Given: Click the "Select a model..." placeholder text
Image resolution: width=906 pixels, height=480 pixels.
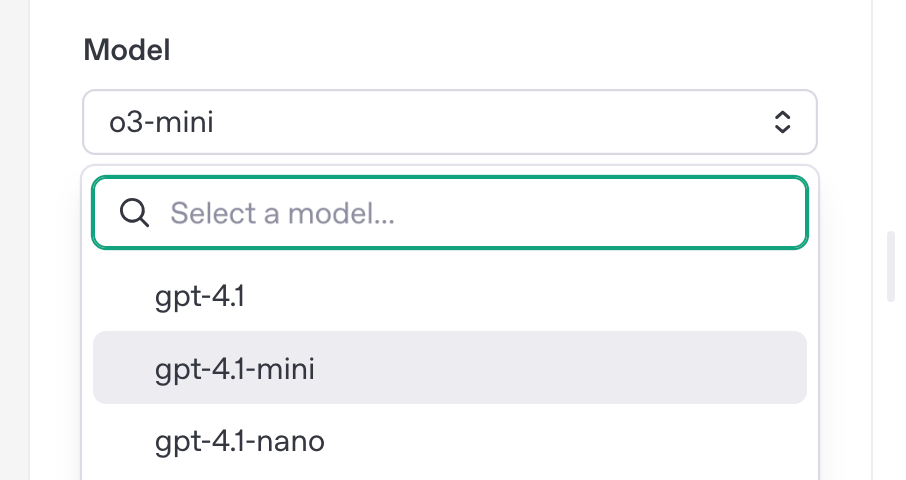Looking at the screenshot, I should point(283,213).
